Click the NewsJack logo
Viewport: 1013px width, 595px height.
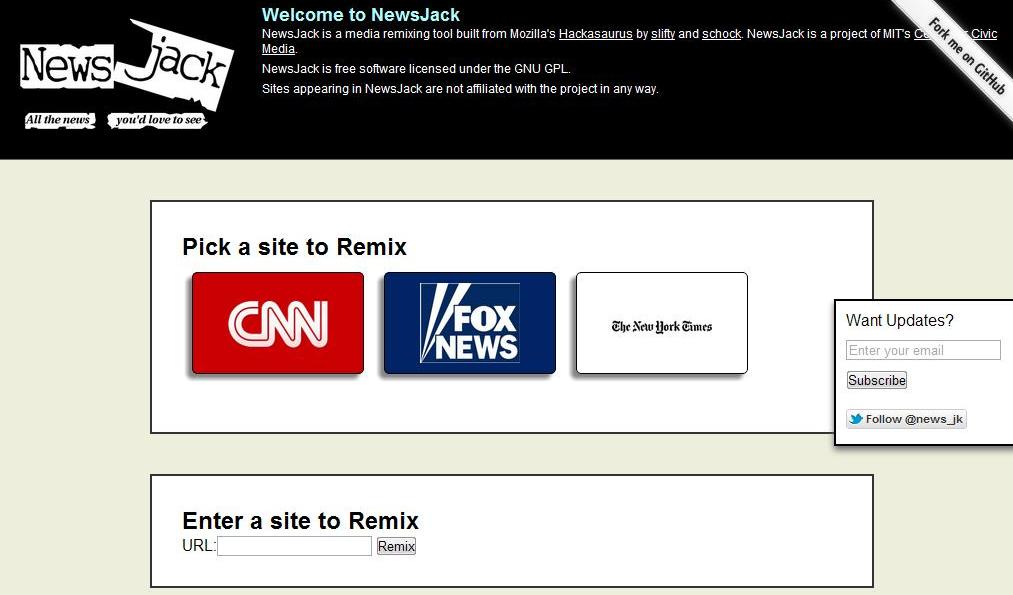(125, 66)
